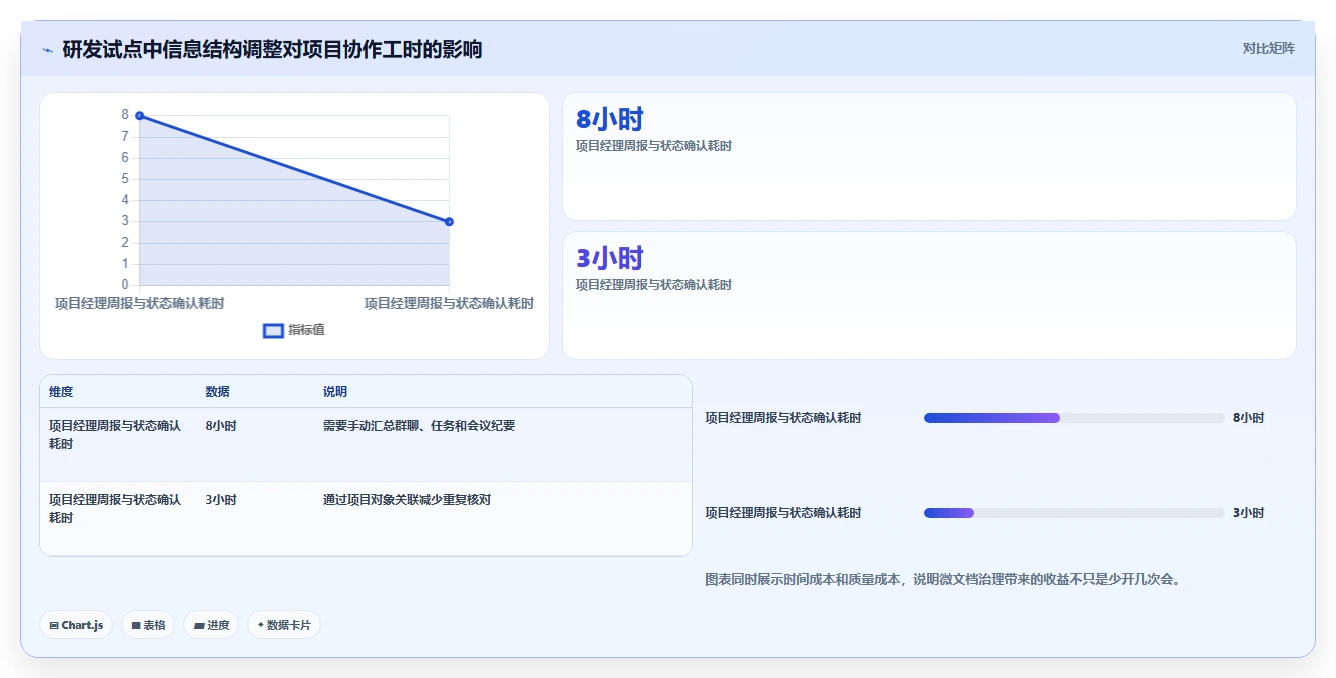Screen dimensions: 1336x678
Task: Click the progress bar for 3小时
Action: pos(1074,513)
